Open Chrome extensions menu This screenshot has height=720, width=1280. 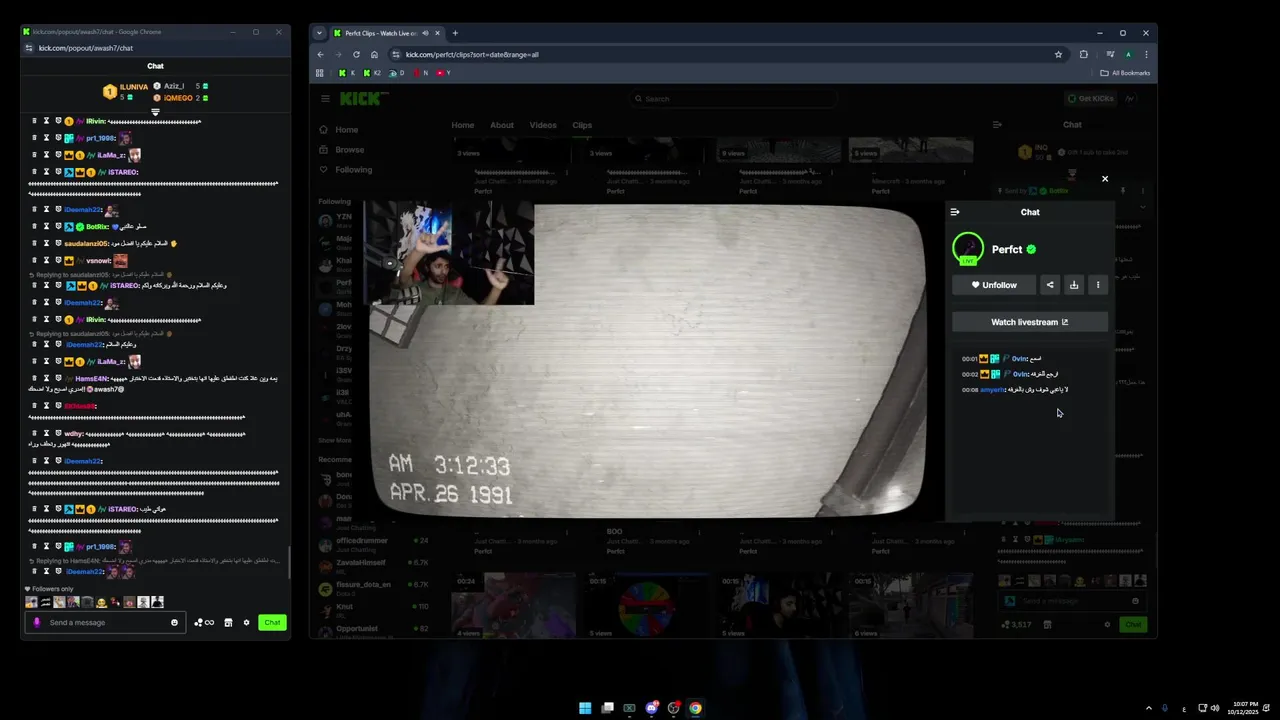click(x=1084, y=54)
